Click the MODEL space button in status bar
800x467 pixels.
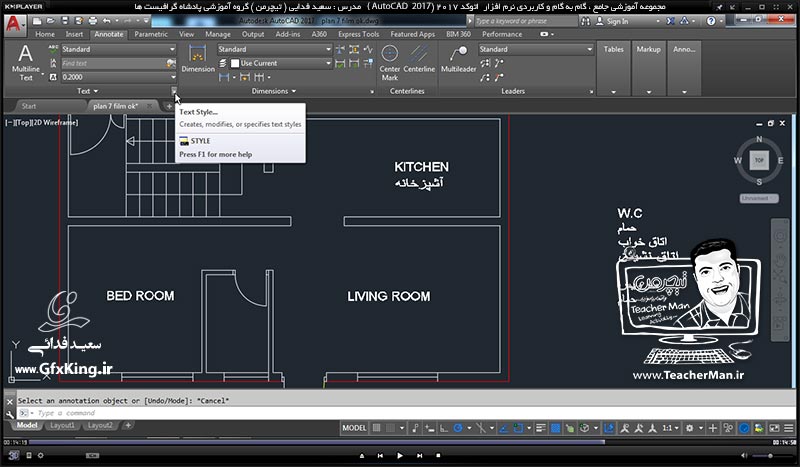click(354, 428)
